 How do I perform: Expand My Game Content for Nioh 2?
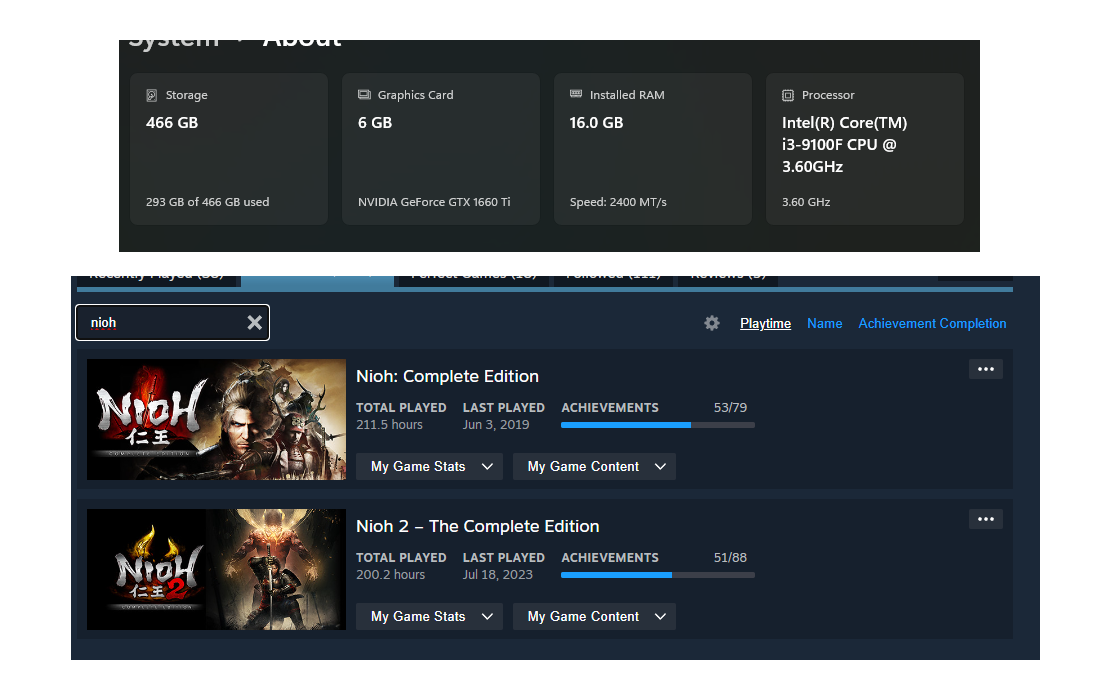click(594, 616)
